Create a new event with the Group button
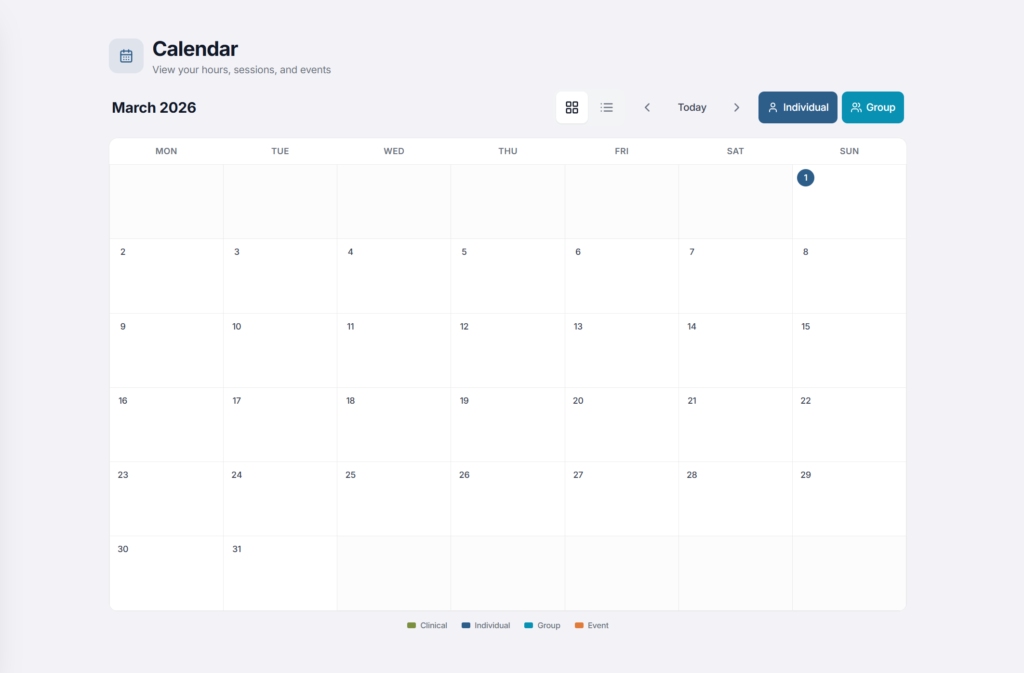 (872, 107)
